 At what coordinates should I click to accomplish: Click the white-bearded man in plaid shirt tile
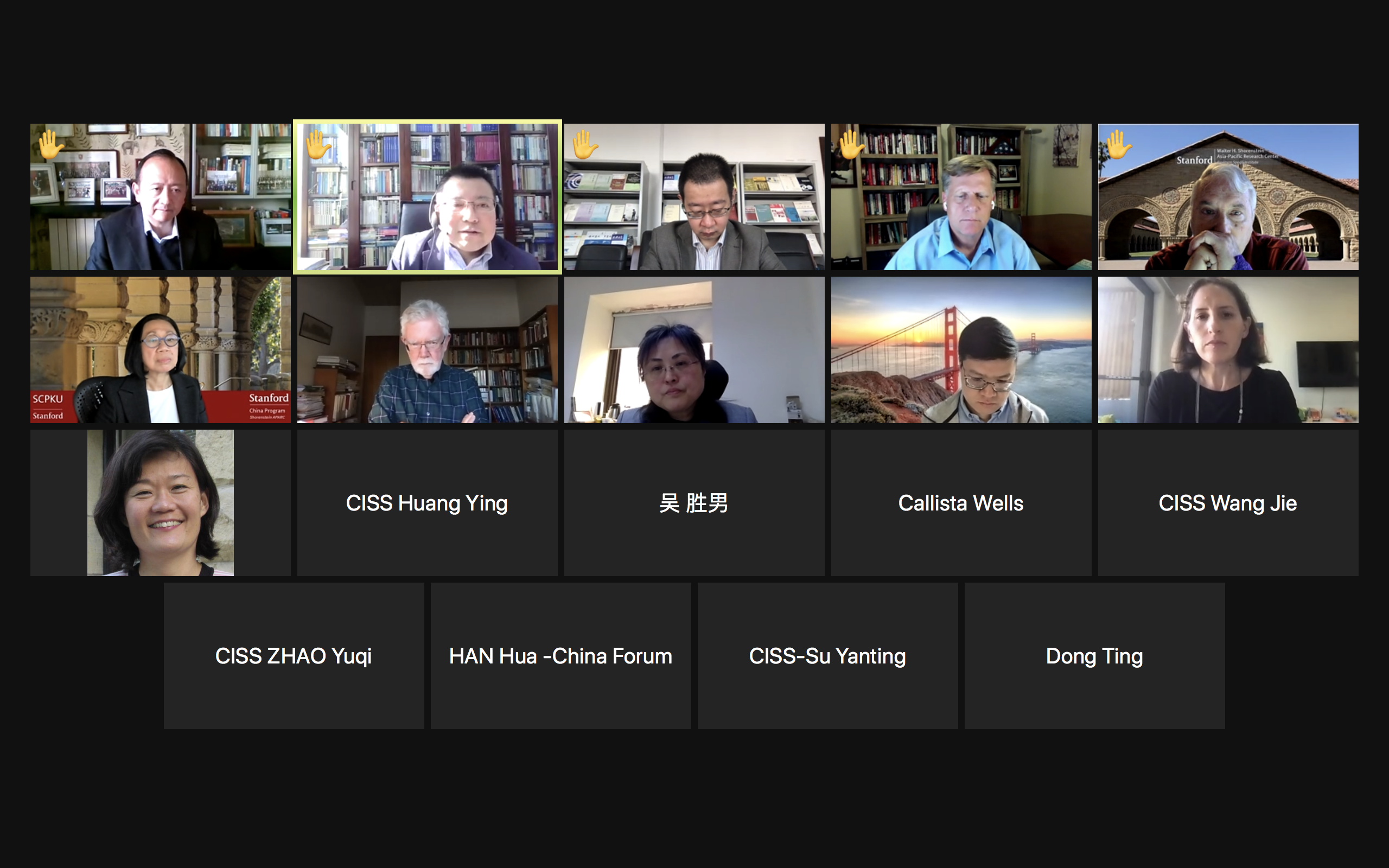[427, 350]
